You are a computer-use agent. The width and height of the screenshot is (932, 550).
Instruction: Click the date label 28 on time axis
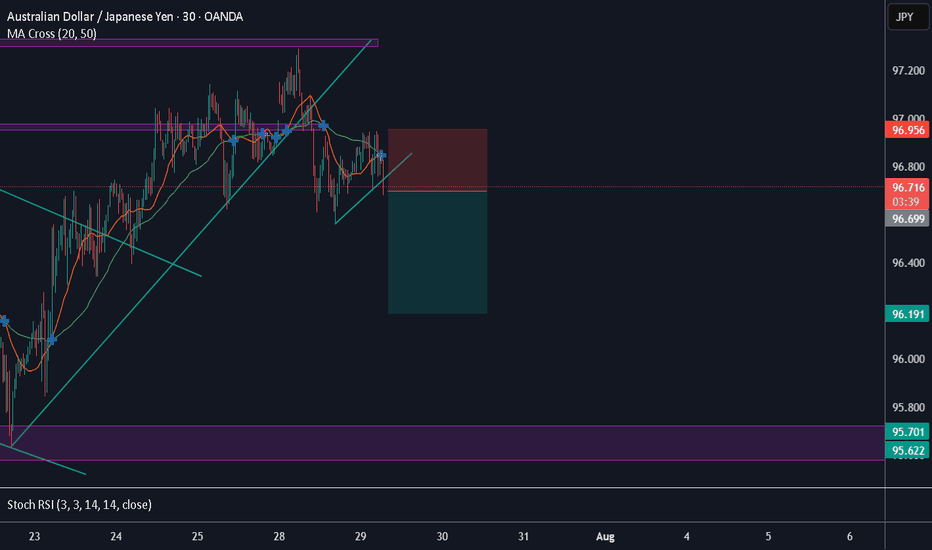pyautogui.click(x=279, y=536)
